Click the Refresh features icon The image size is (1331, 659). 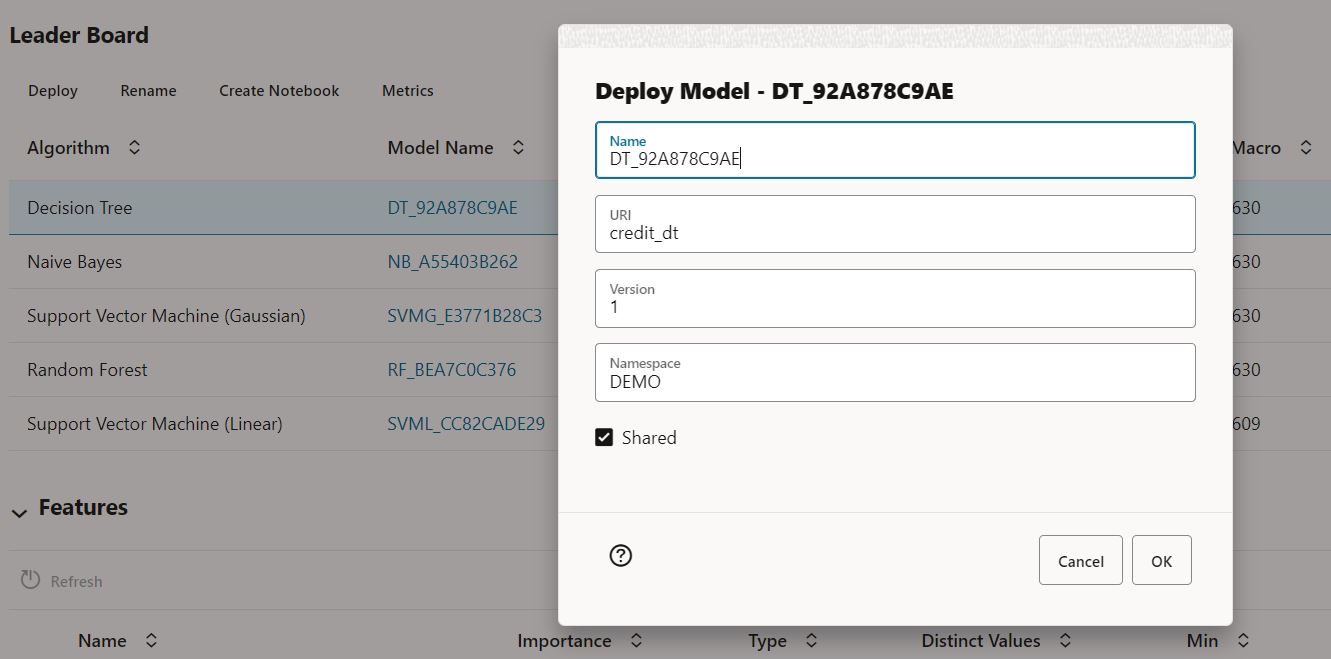tap(31, 581)
